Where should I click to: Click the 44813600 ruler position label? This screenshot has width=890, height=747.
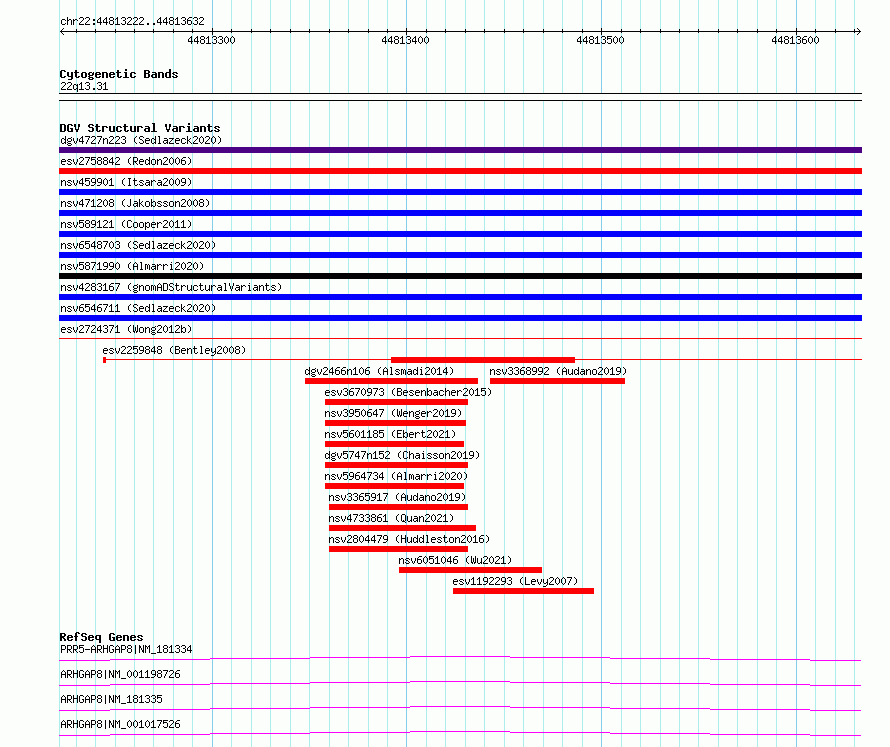coord(795,40)
